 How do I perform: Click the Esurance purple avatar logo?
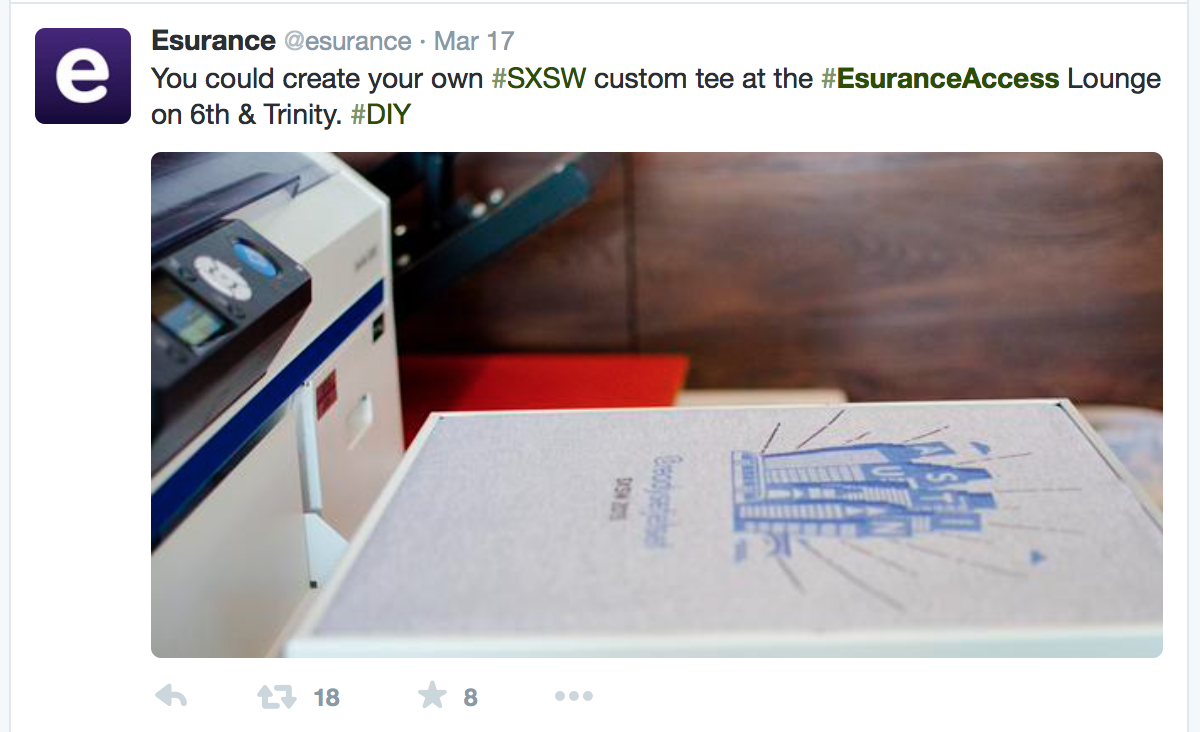point(83,76)
